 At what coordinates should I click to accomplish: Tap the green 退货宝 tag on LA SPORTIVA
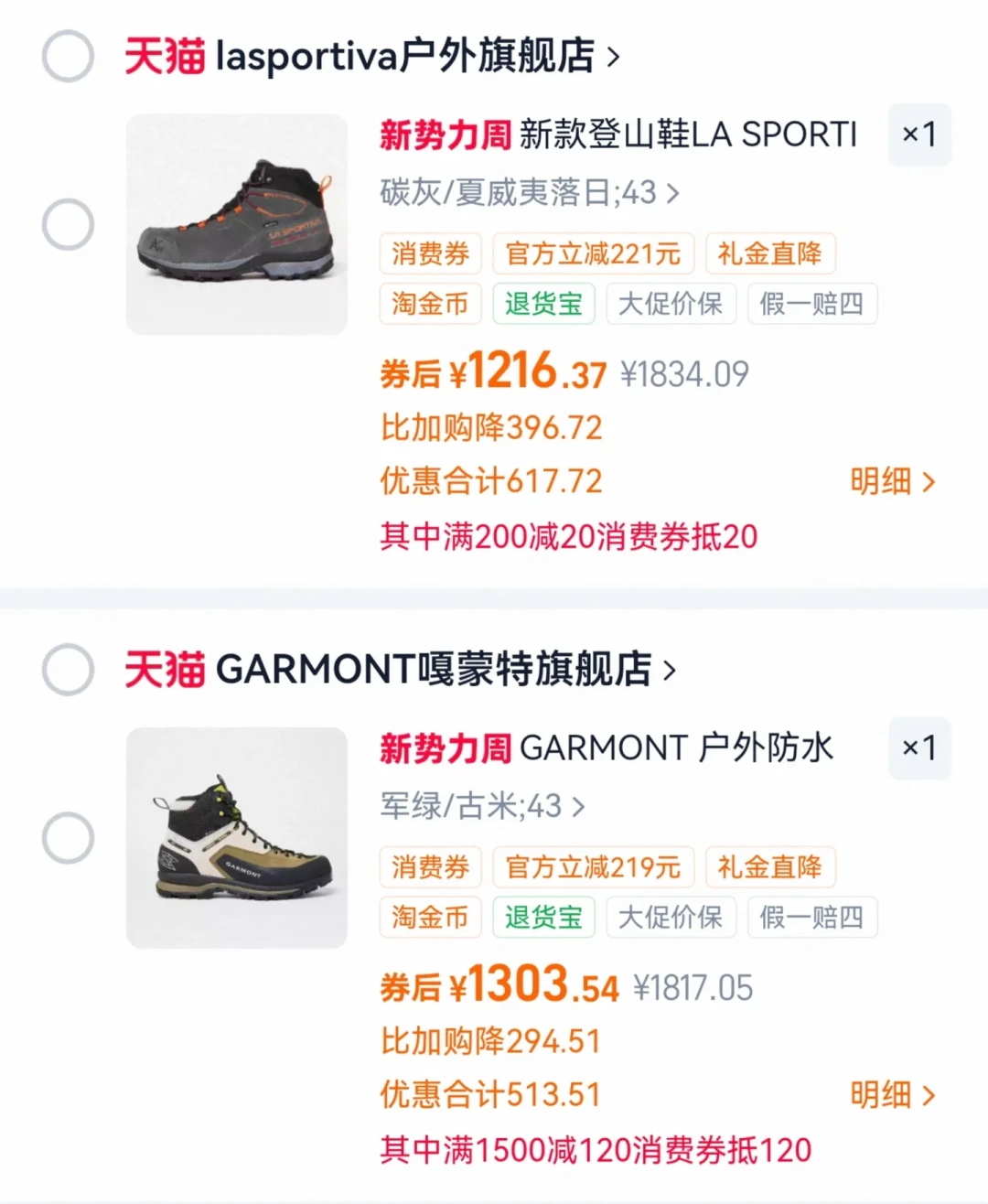[x=544, y=304]
